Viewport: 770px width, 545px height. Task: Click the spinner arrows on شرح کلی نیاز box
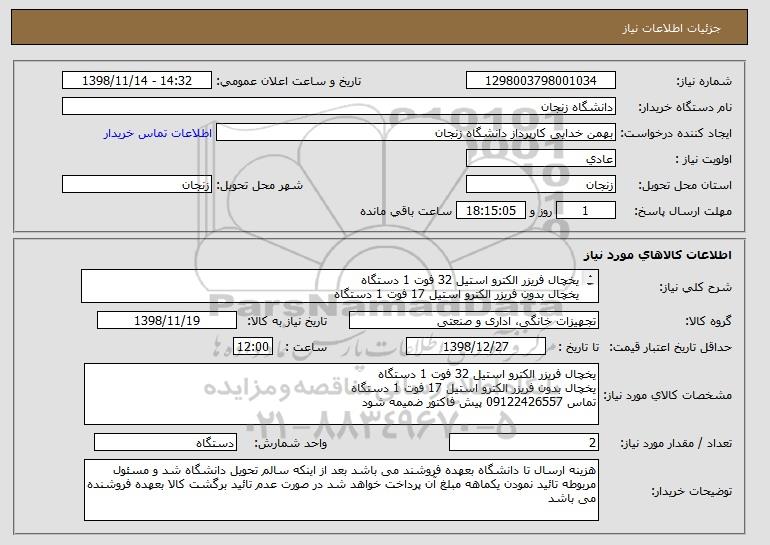tap(590, 280)
